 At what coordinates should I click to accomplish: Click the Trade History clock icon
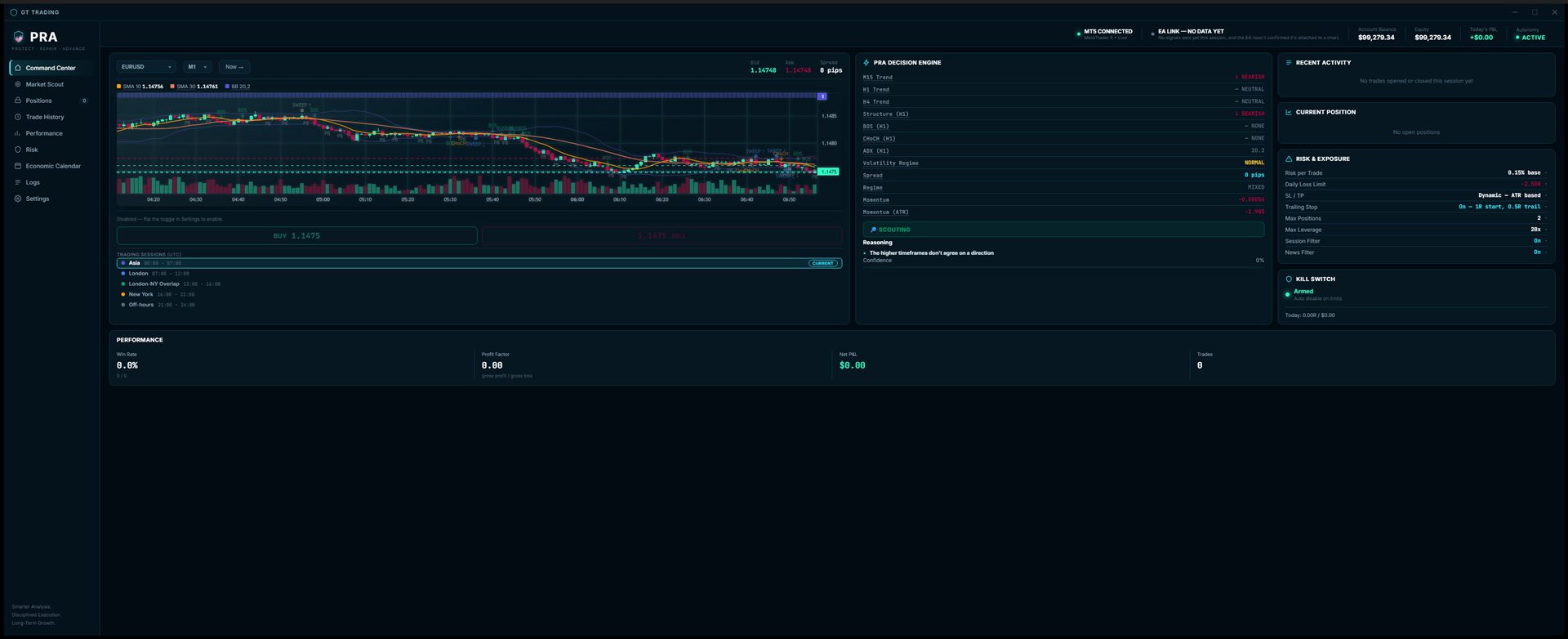point(17,117)
